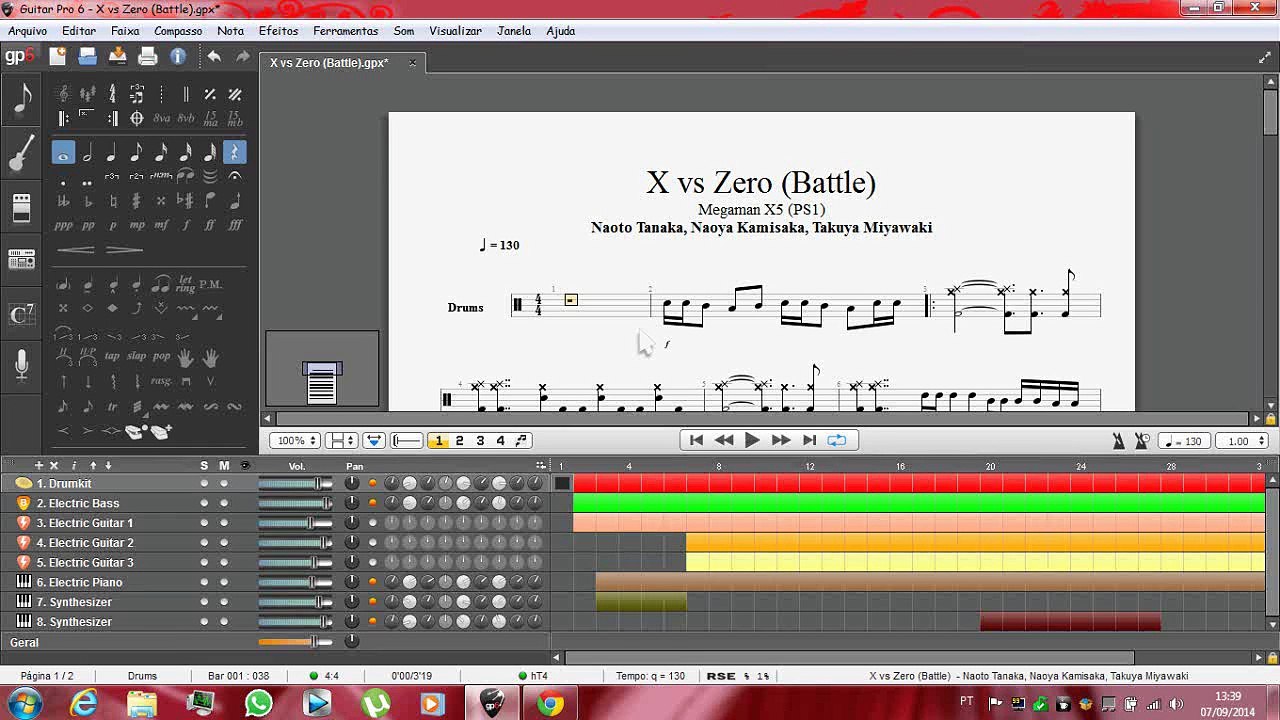Select the X vs Zero (Battle).gpx tab

coord(342,63)
